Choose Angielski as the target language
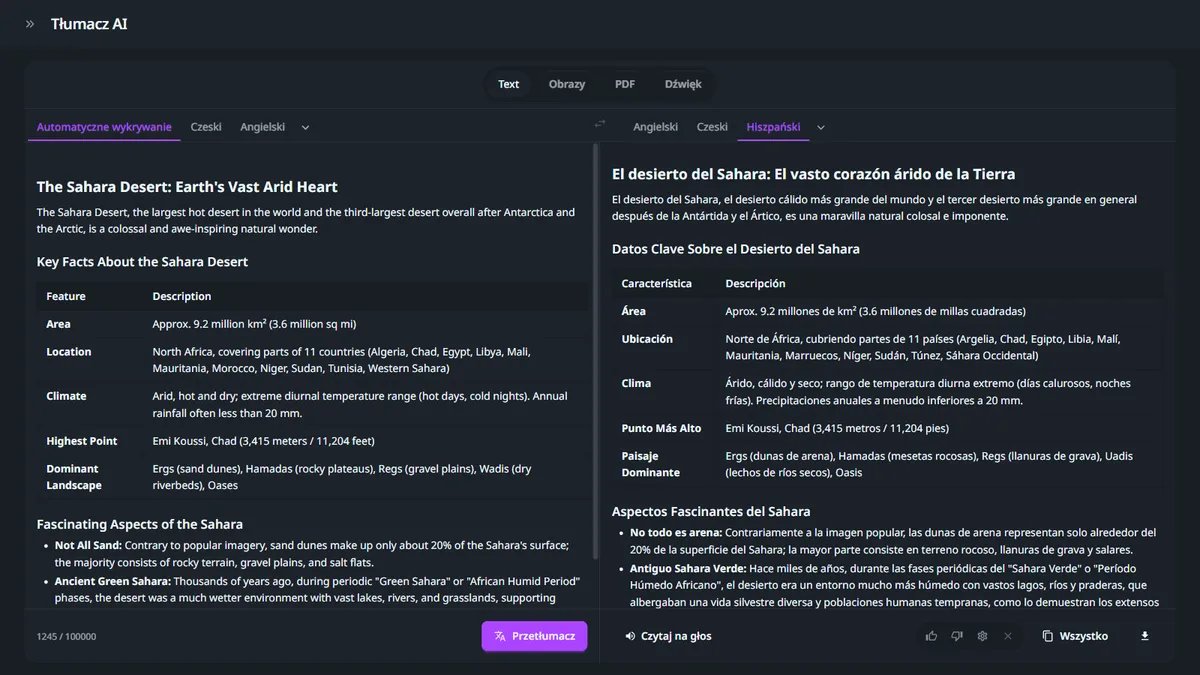This screenshot has height=675, width=1200. pyautogui.click(x=655, y=127)
